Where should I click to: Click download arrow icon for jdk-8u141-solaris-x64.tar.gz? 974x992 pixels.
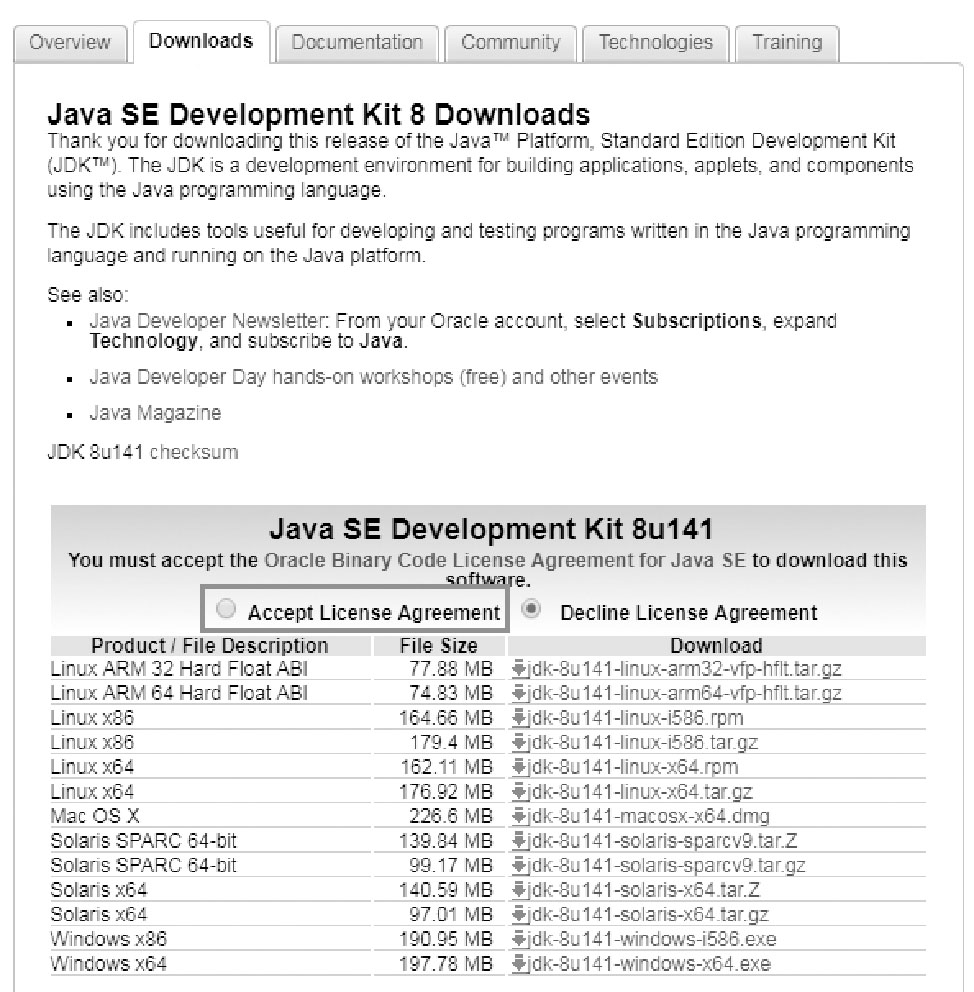click(x=520, y=914)
